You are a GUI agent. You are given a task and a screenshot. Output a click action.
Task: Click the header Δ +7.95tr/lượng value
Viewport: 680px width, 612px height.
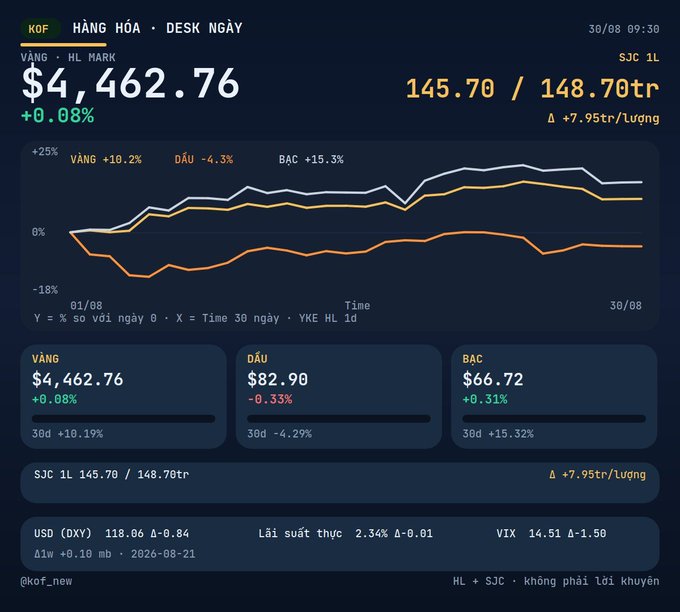click(603, 118)
